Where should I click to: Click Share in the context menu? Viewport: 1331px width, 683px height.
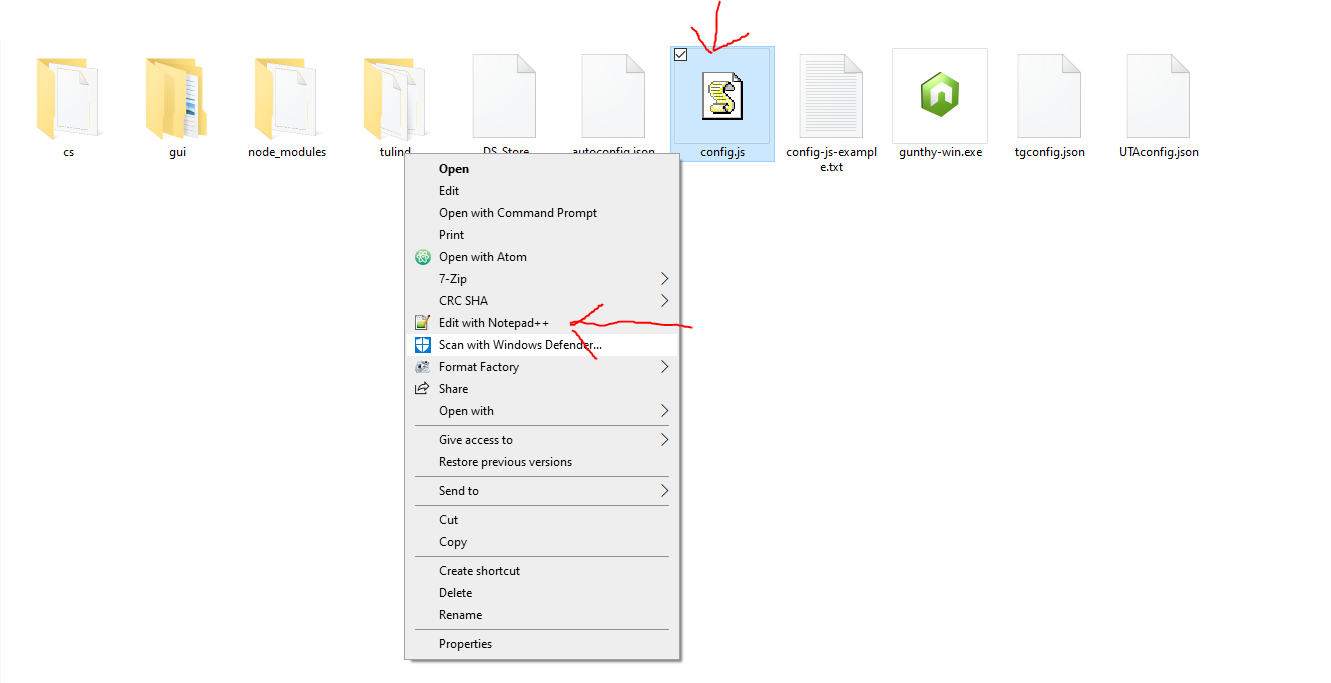[453, 389]
